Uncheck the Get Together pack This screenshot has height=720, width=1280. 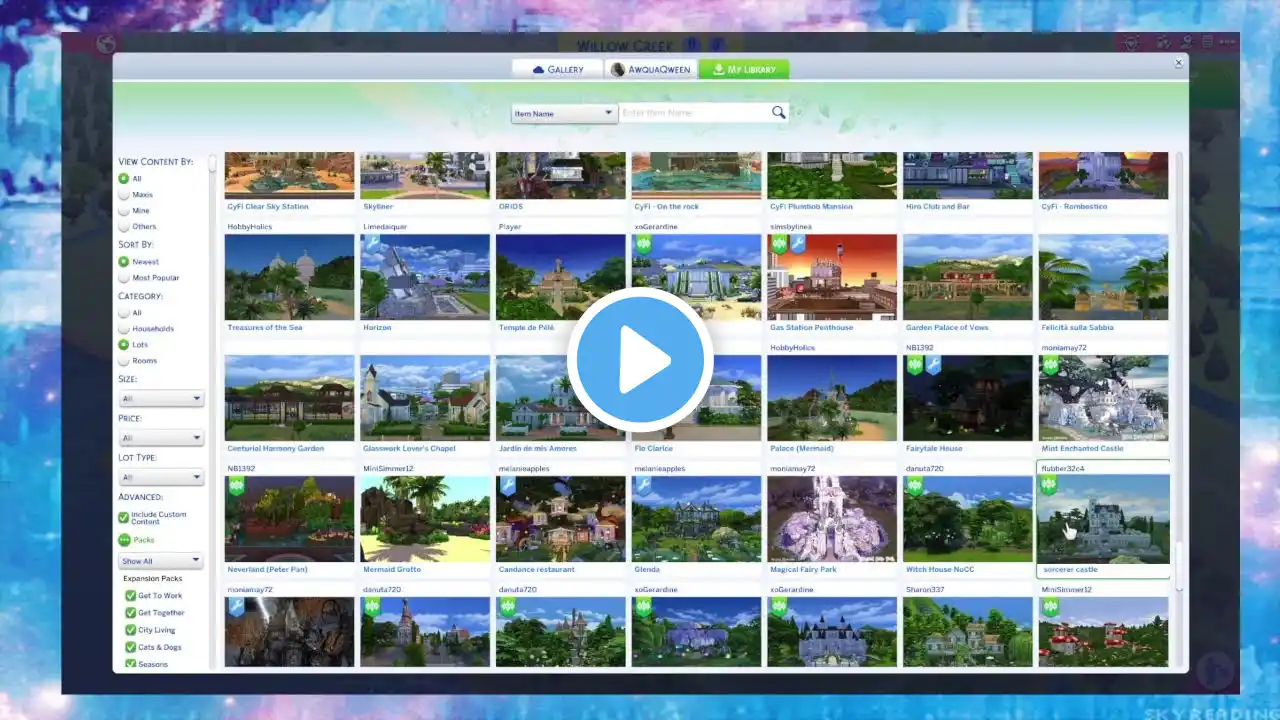[x=131, y=613]
